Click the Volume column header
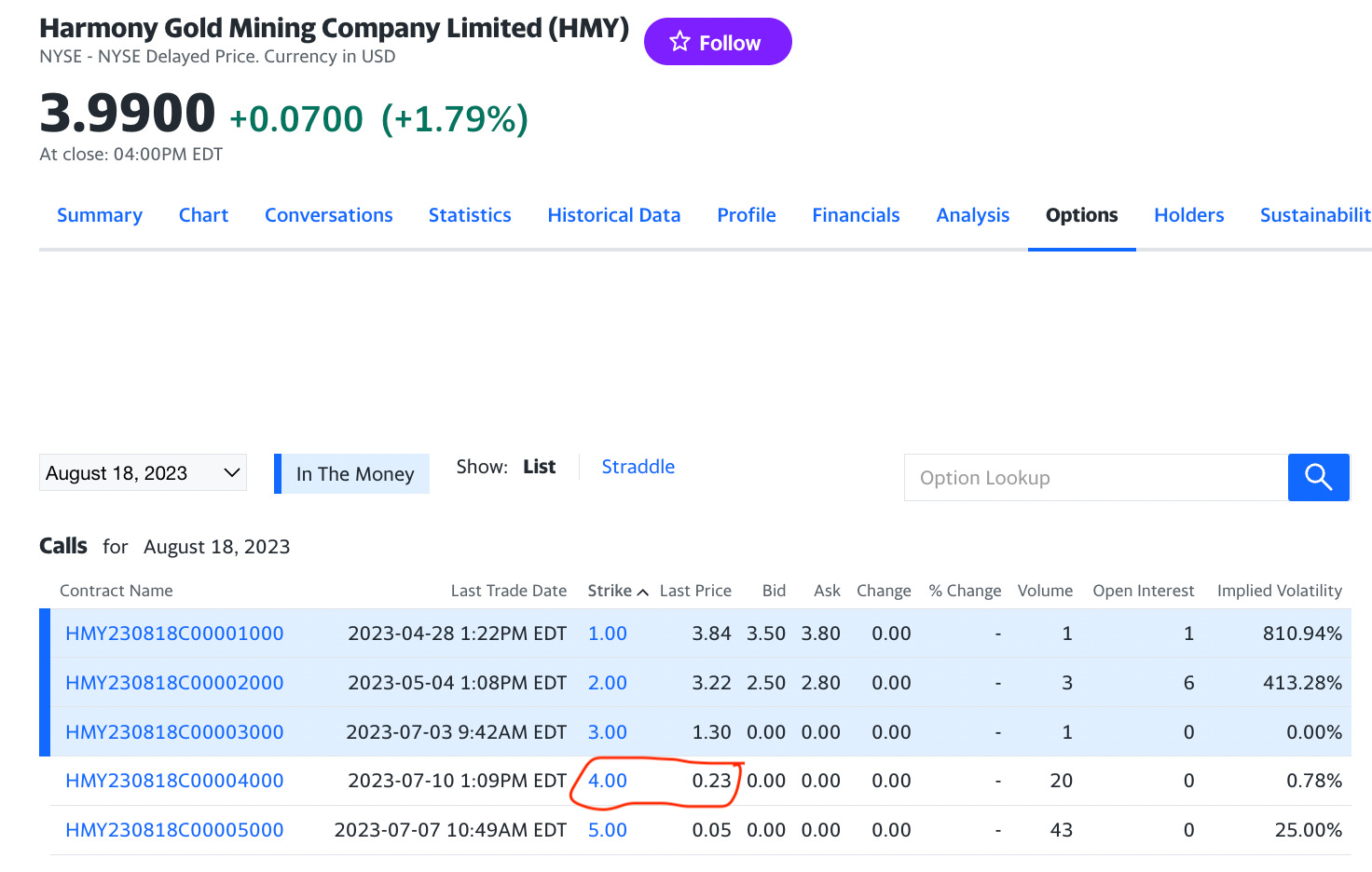This screenshot has width=1372, height=872. [1045, 591]
